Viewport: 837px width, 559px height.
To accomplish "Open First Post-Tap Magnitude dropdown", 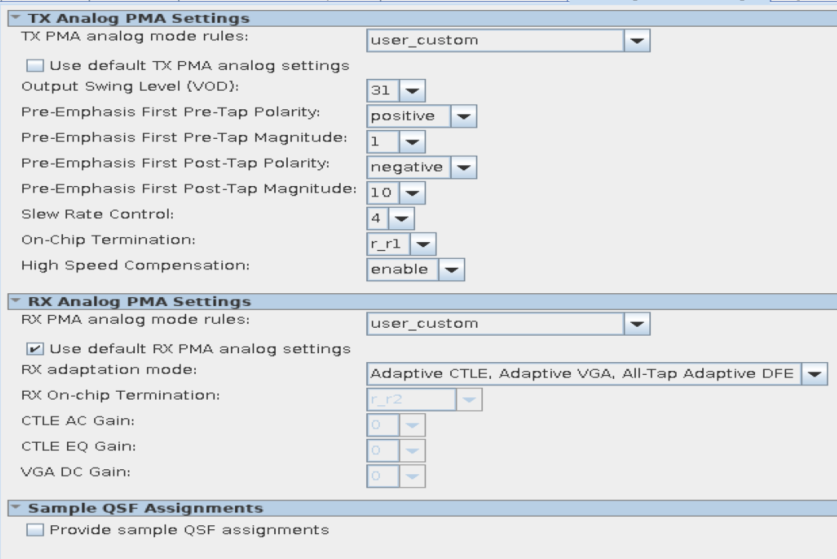I will click(412, 192).
